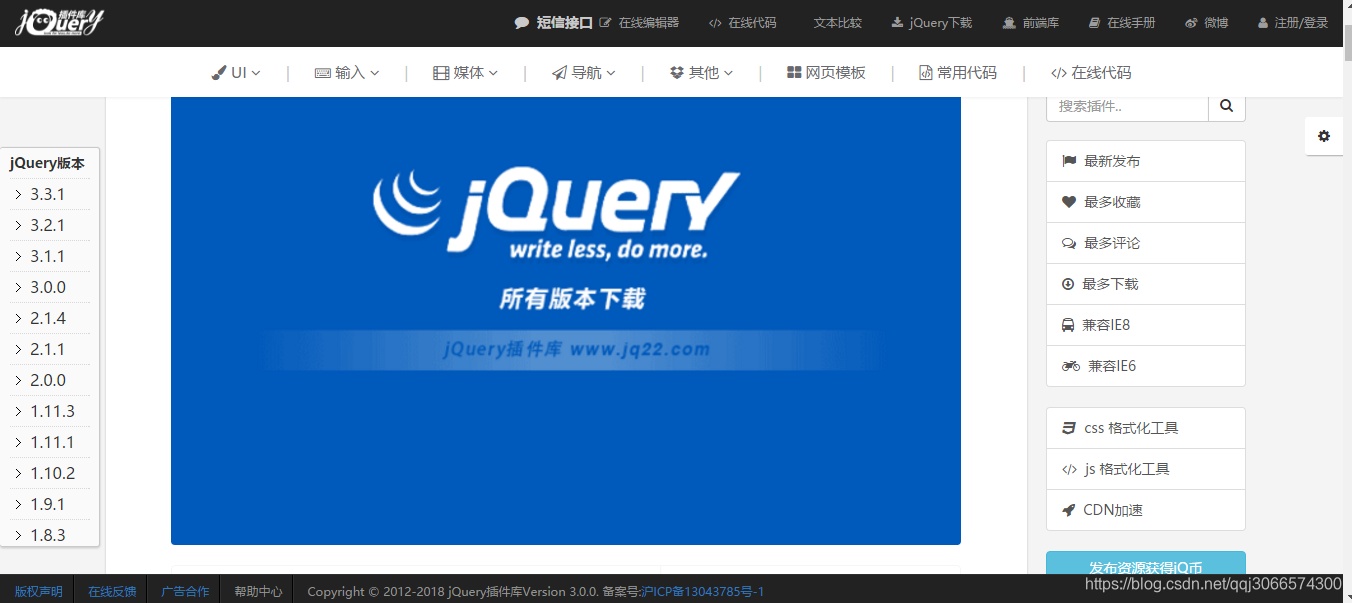Click the book icon beside 在线手册
1352x603 pixels.
(1094, 22)
